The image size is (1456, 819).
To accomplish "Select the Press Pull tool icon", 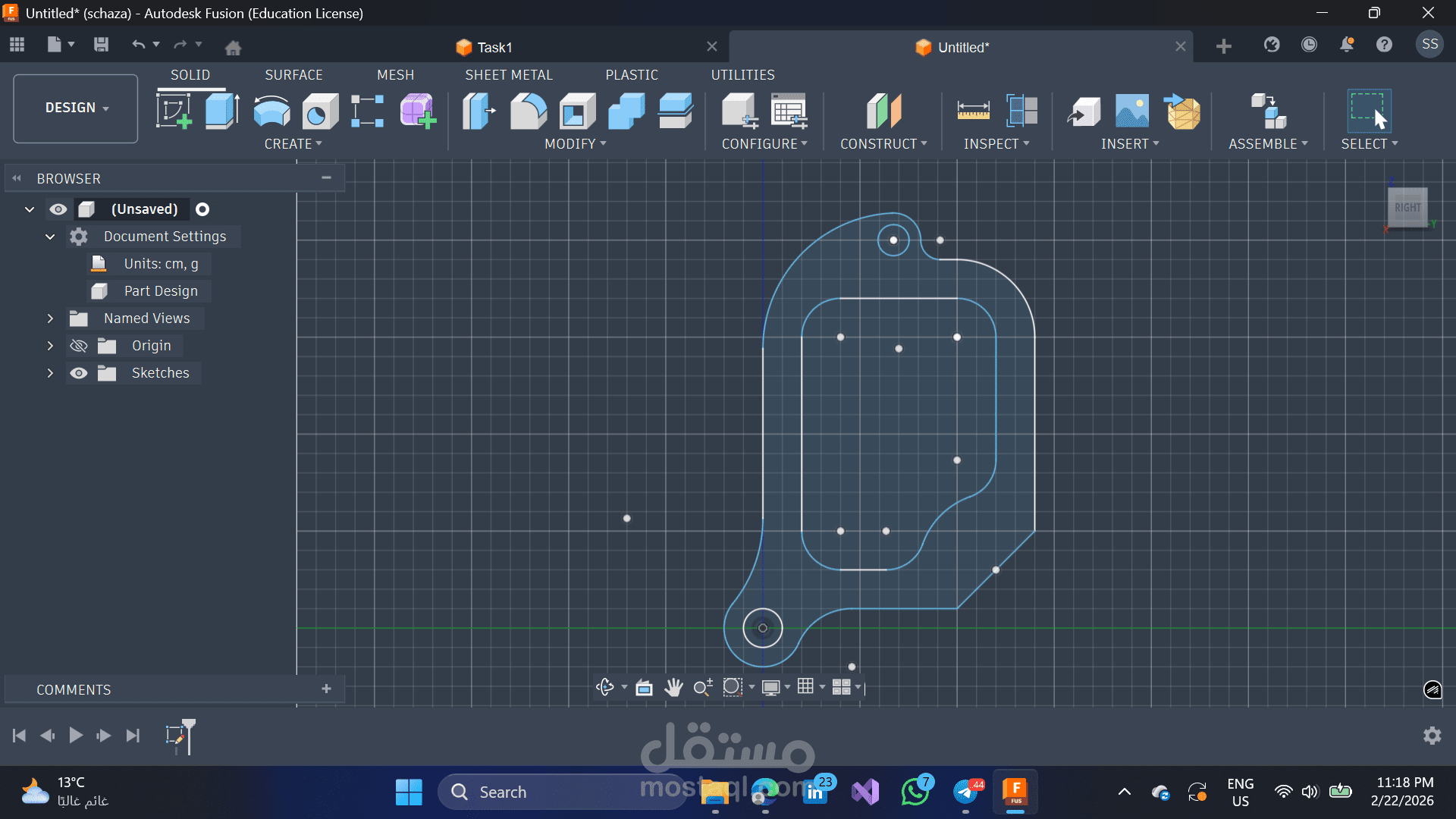I will [479, 111].
